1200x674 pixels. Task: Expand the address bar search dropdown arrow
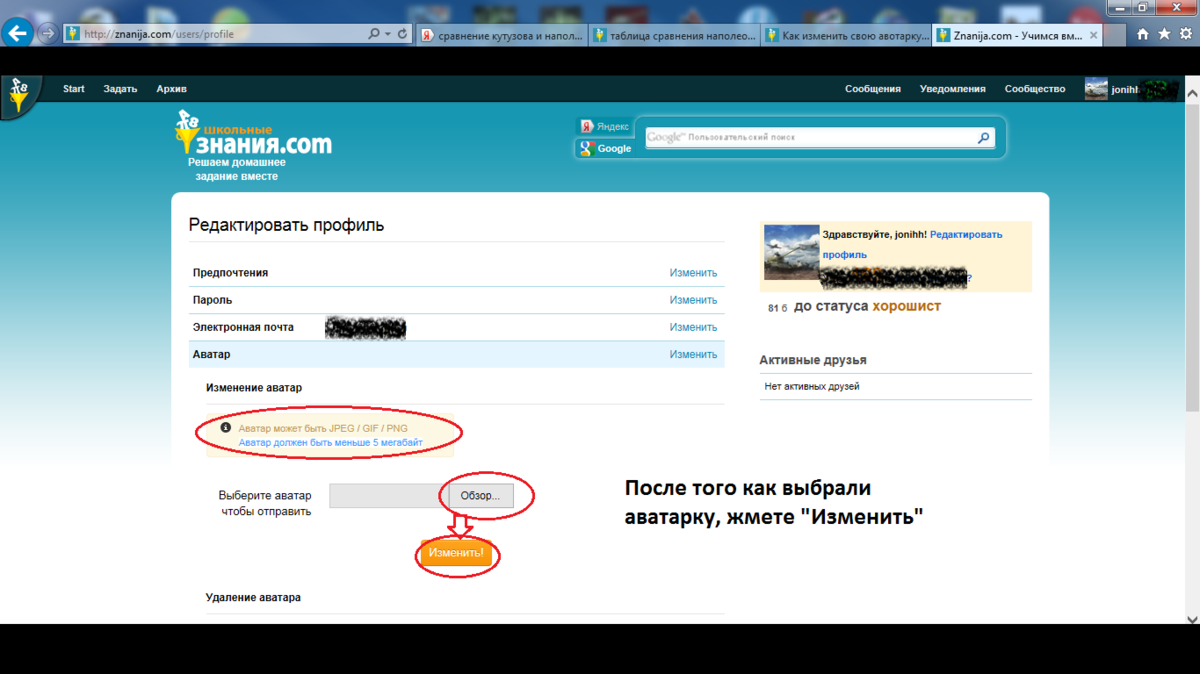[388, 33]
